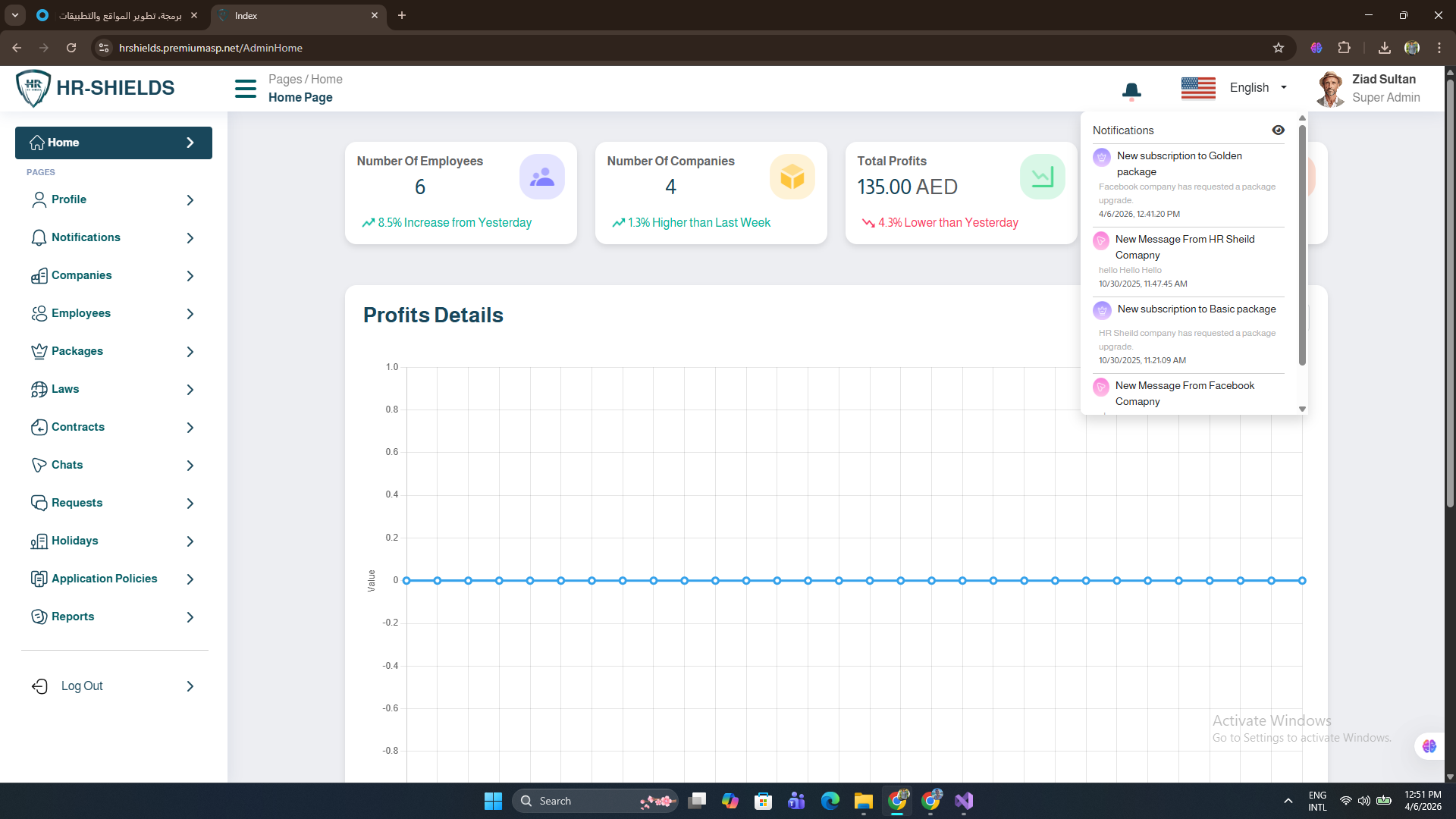Switch to the Arabic-titled browser tab
This screenshot has width=1456, height=819.
pos(119,15)
